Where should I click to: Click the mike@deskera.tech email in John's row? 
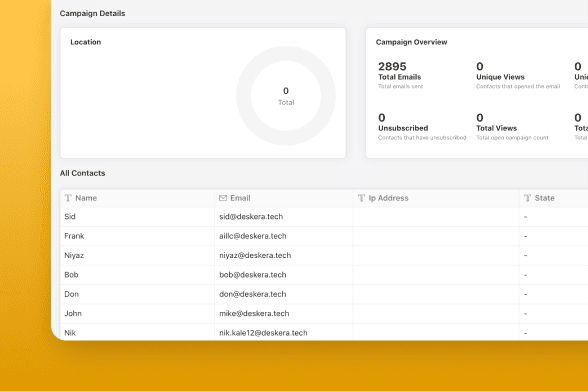(x=254, y=314)
